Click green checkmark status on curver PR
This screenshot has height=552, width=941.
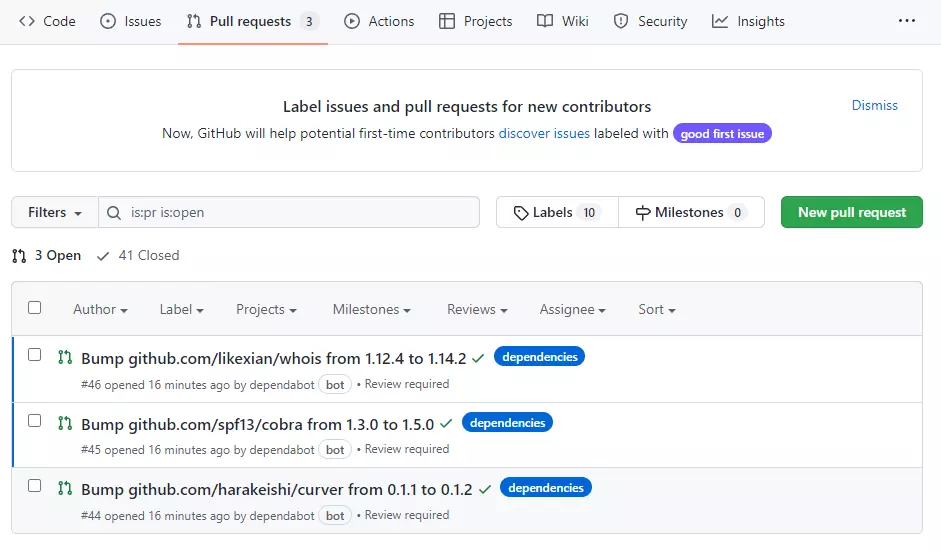click(x=485, y=489)
